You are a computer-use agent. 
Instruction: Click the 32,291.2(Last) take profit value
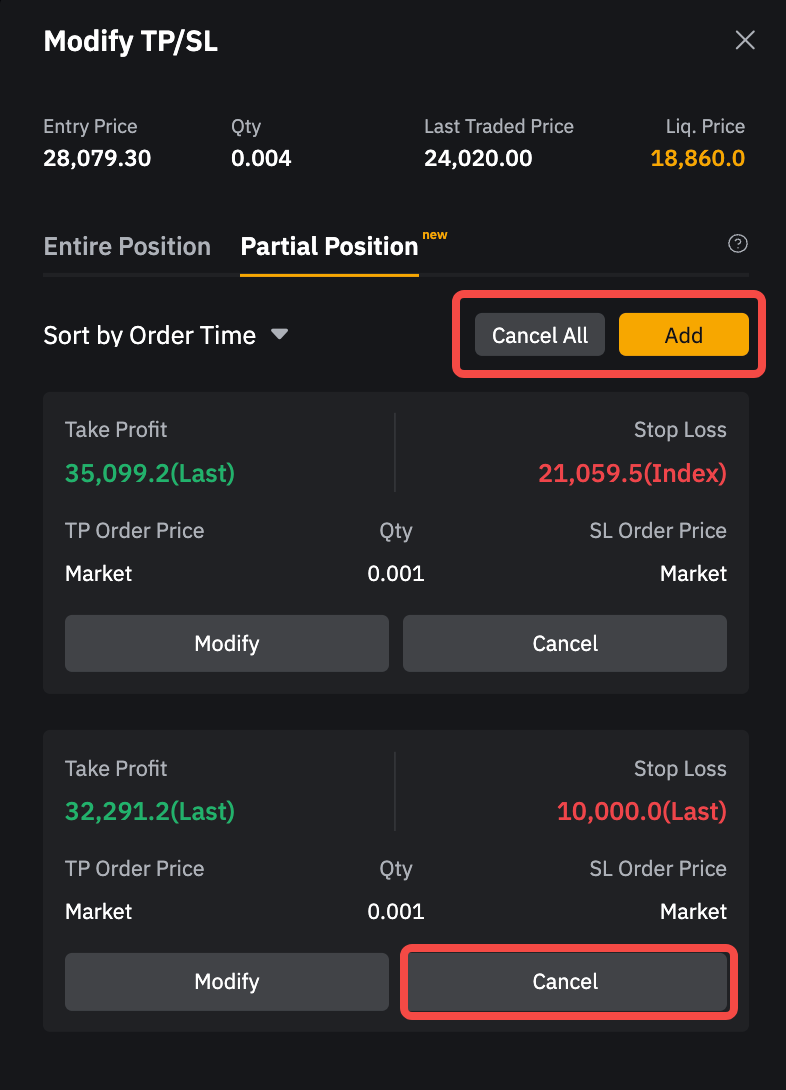pyautogui.click(x=149, y=811)
